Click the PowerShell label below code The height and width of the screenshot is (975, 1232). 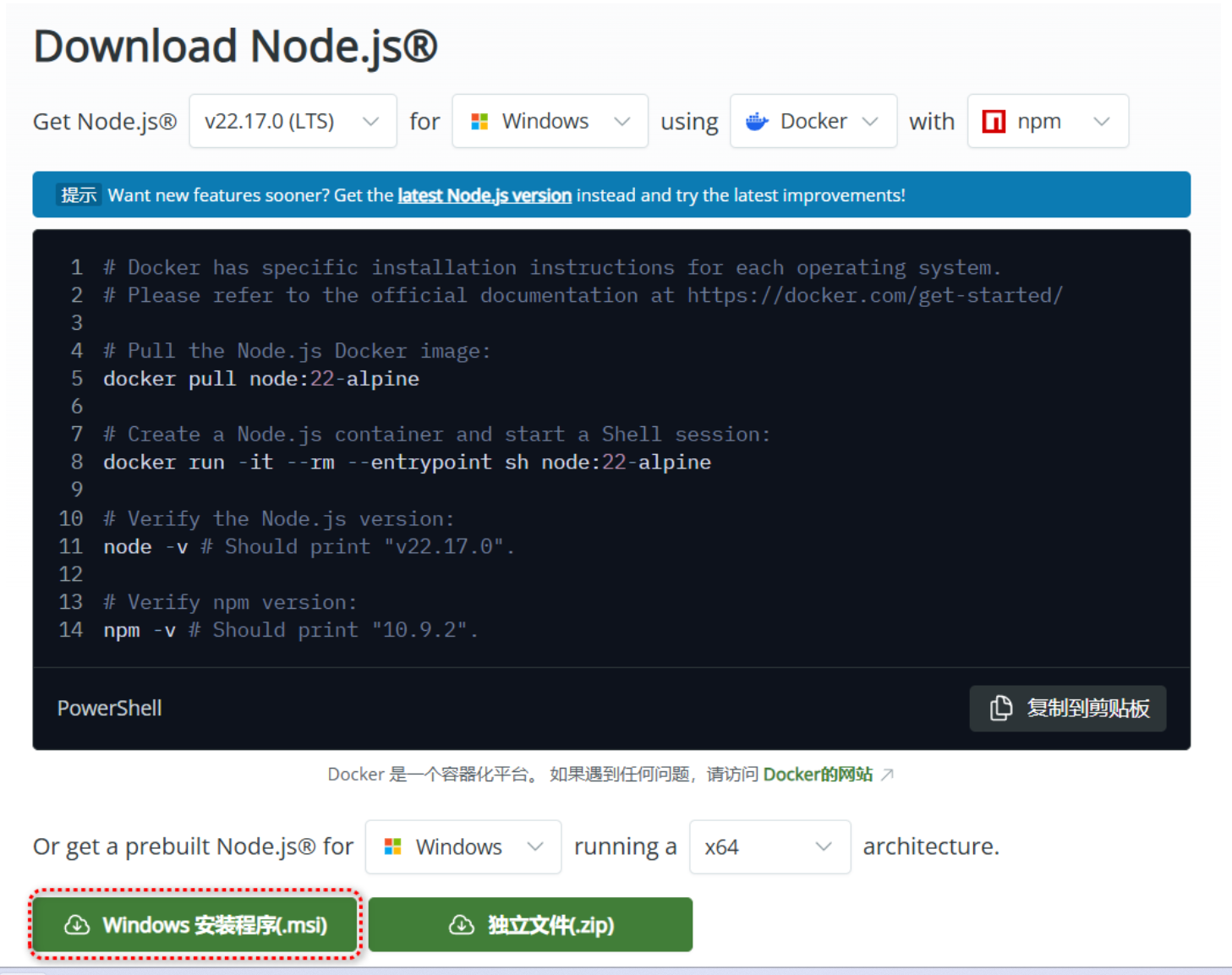coord(109,708)
